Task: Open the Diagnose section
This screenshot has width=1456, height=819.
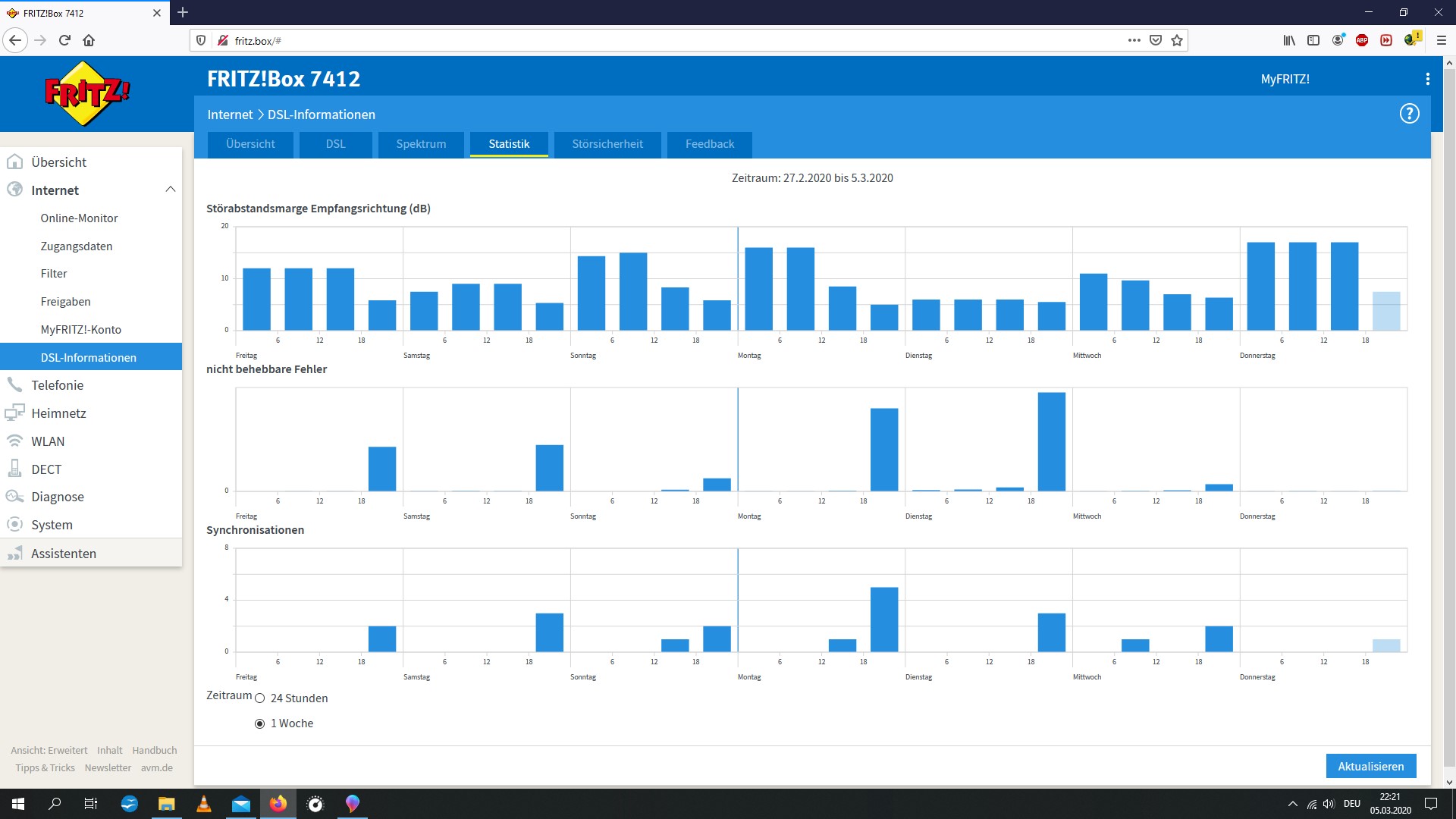Action: 57,497
